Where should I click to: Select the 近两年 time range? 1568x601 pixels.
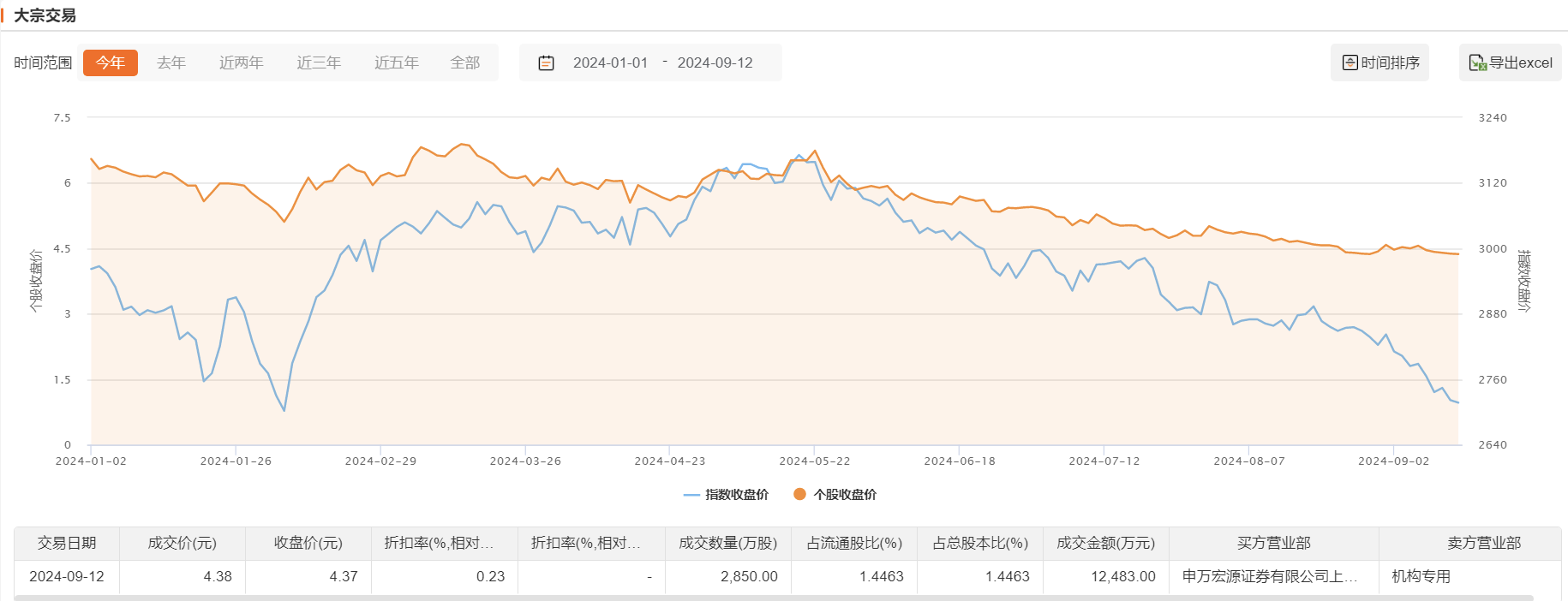pyautogui.click(x=241, y=62)
